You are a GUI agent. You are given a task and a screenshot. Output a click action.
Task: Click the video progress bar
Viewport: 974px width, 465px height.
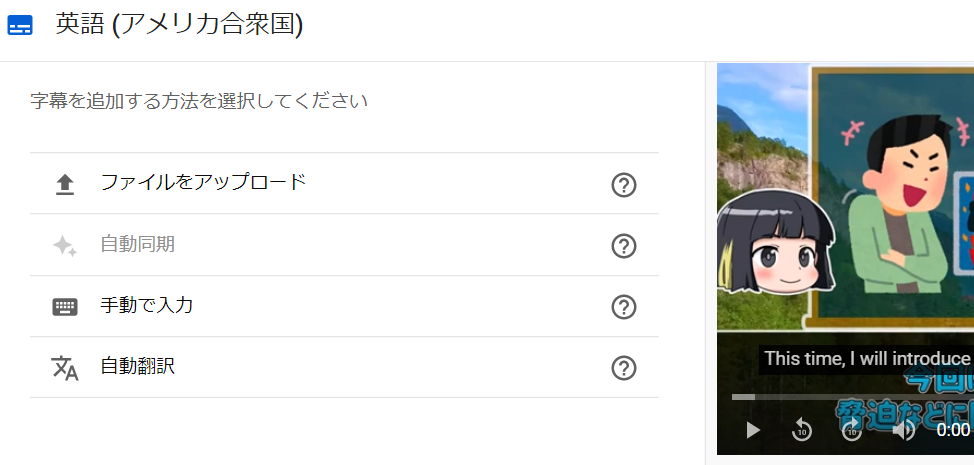(853, 397)
